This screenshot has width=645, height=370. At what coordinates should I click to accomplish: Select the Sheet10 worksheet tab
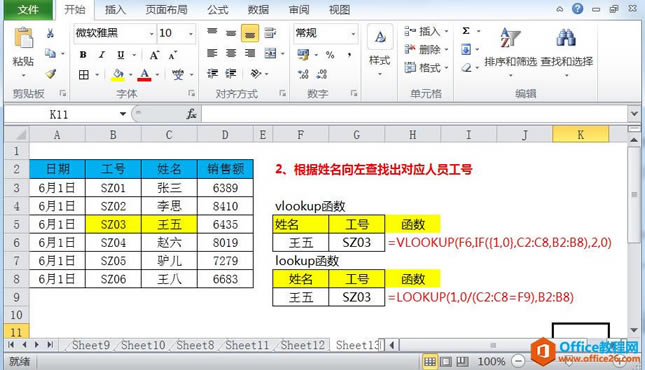click(143, 345)
